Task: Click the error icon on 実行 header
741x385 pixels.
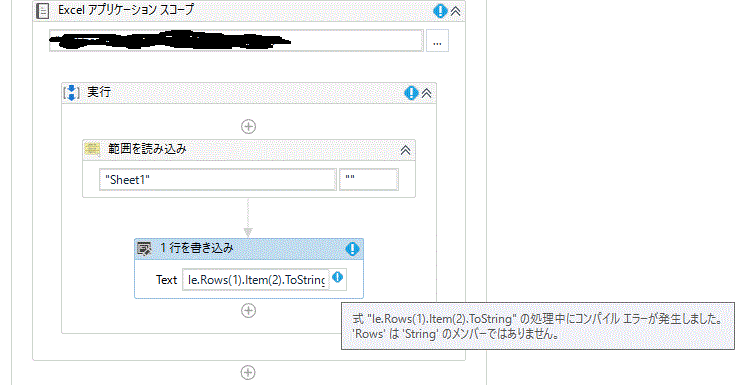Action: [x=411, y=93]
